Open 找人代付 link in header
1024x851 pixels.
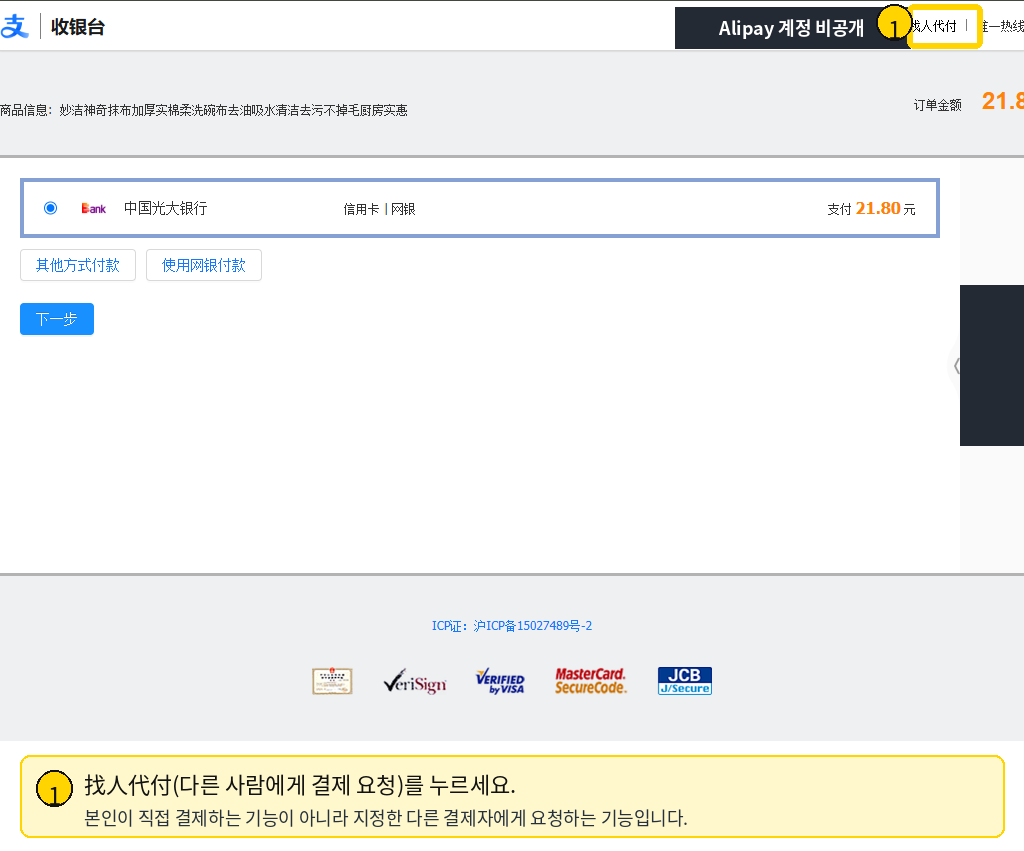click(934, 26)
